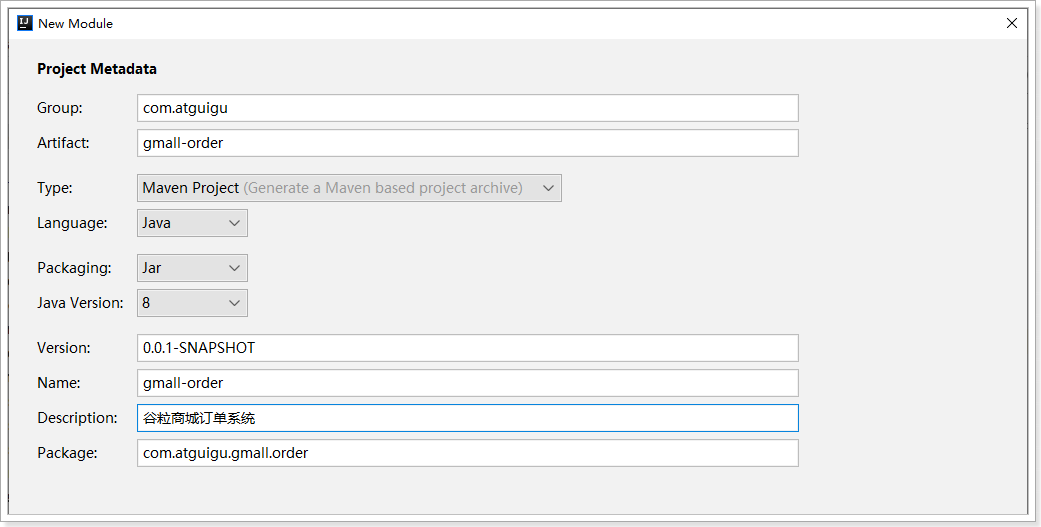Close the New Module dialog
Viewport: 1041px width, 527px height.
(1013, 23)
